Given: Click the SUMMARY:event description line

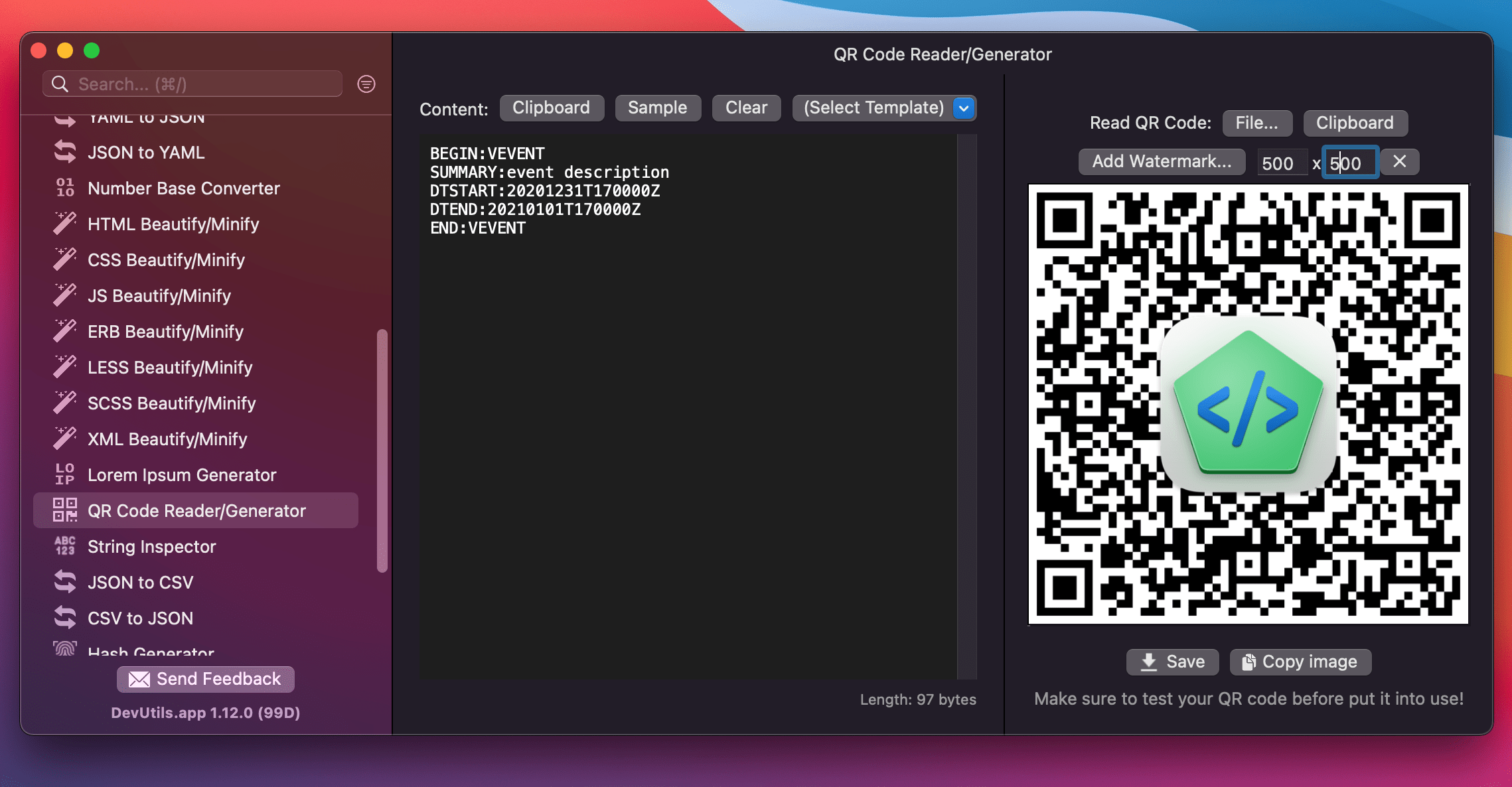Looking at the screenshot, I should (x=550, y=172).
